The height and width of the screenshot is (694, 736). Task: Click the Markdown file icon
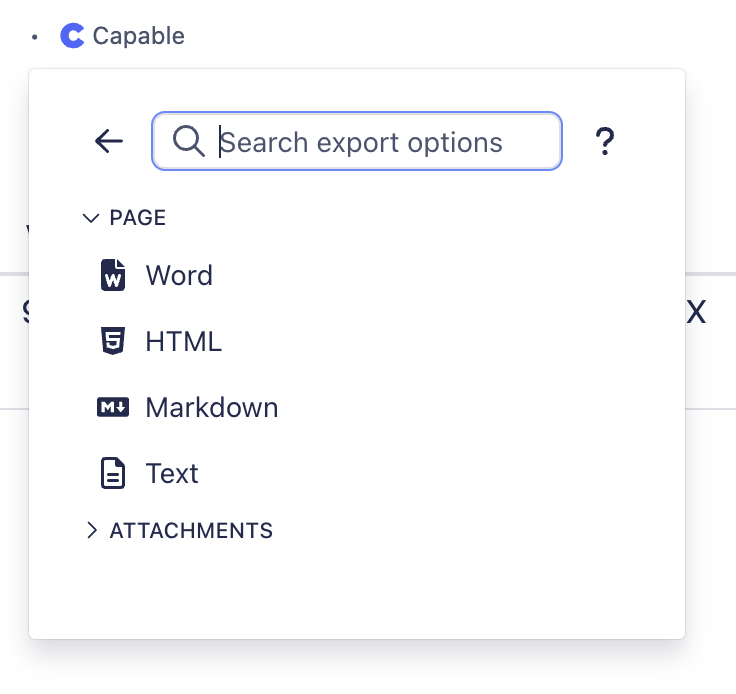[x=114, y=407]
